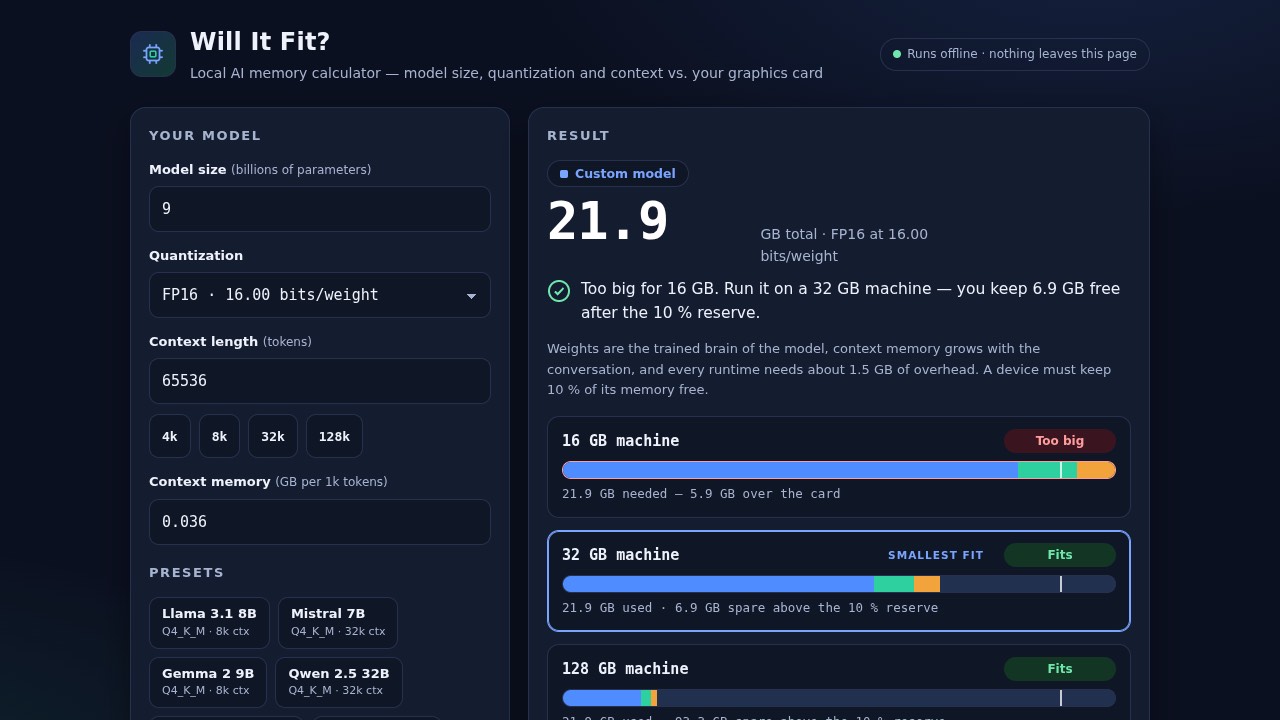Click the "Weights are the trained brain" explanation
Viewport: 1280px width, 720px height.
[x=829, y=369]
